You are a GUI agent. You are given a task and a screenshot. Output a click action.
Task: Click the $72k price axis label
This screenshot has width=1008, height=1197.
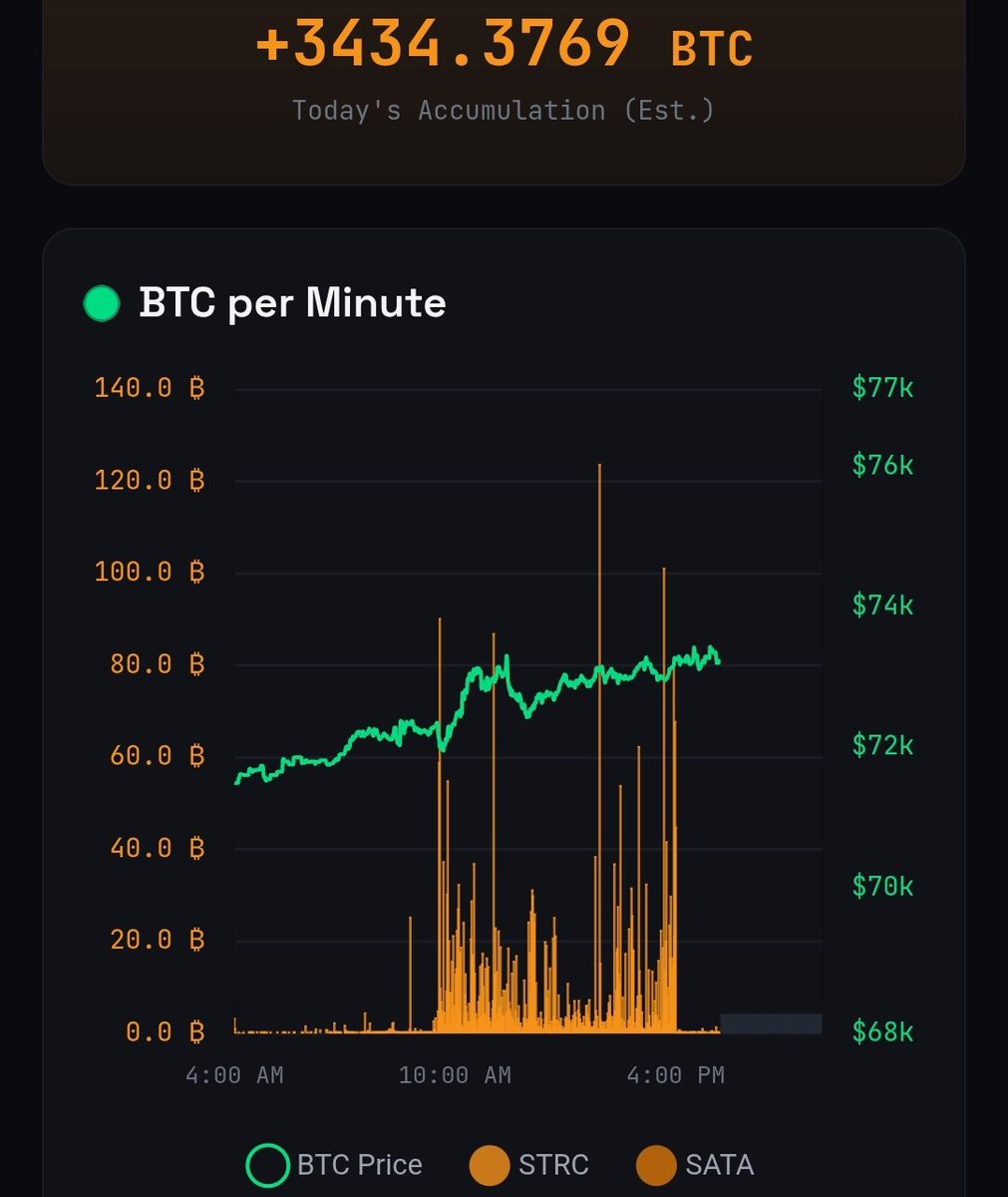pyautogui.click(x=882, y=745)
